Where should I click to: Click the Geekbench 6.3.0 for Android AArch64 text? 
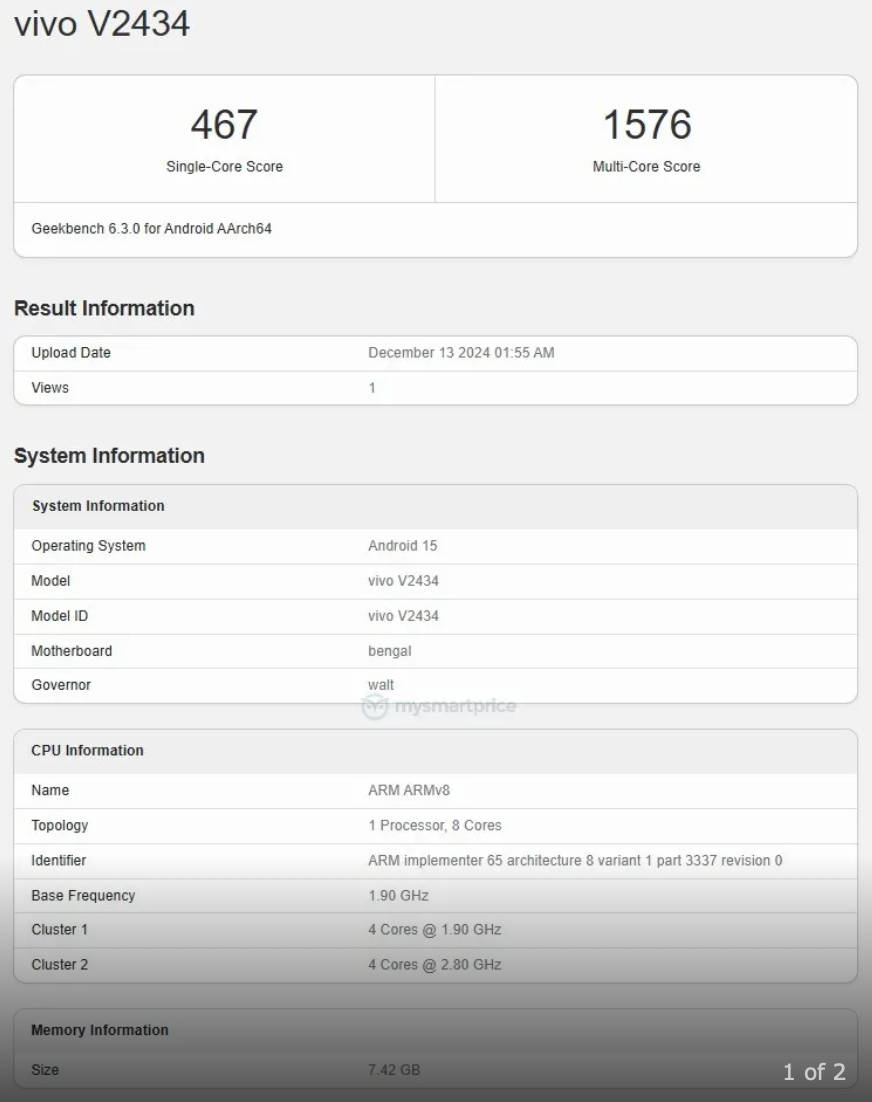coord(151,229)
